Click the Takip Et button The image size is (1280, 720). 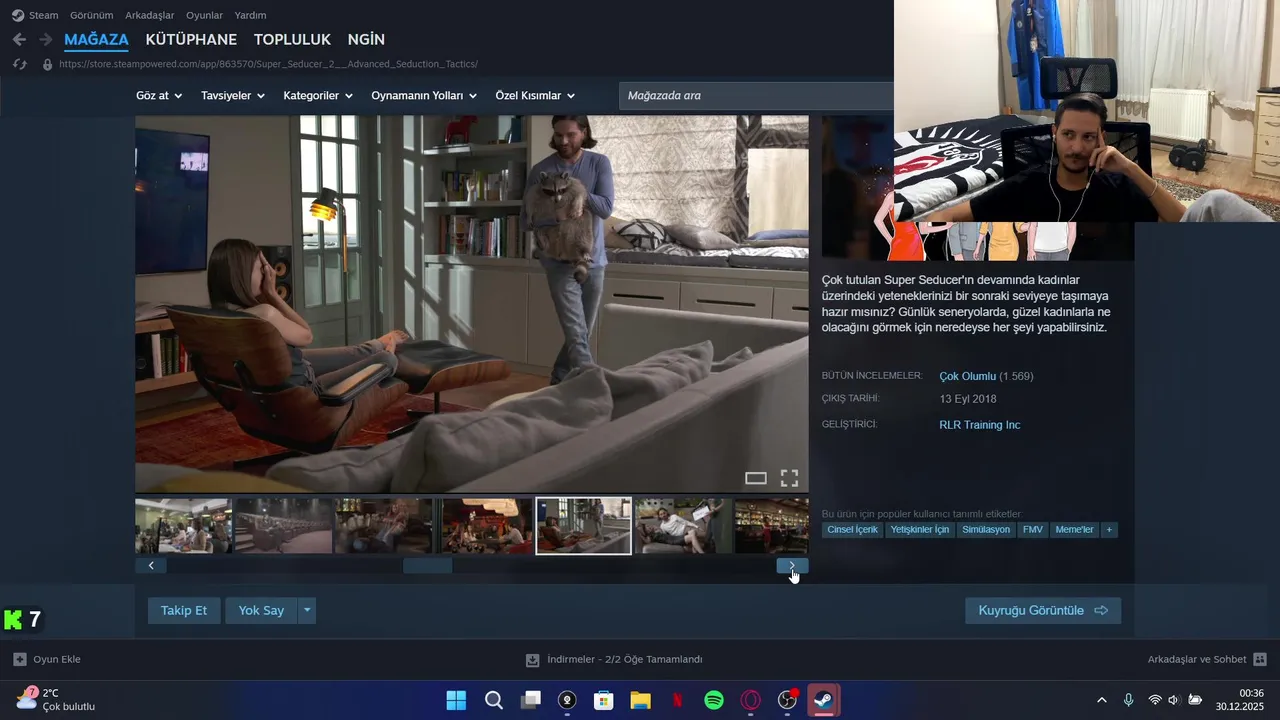[x=184, y=610]
